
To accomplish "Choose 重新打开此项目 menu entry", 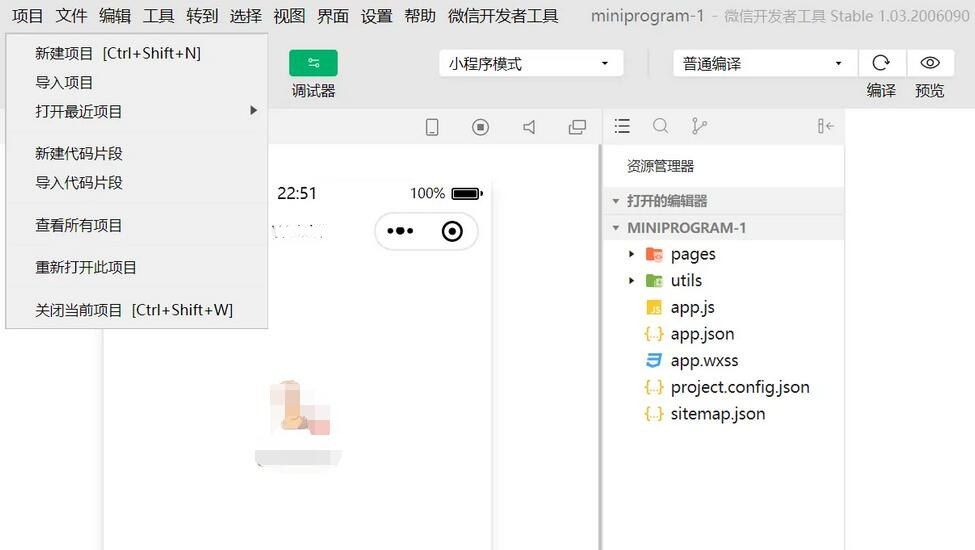I will (137, 267).
